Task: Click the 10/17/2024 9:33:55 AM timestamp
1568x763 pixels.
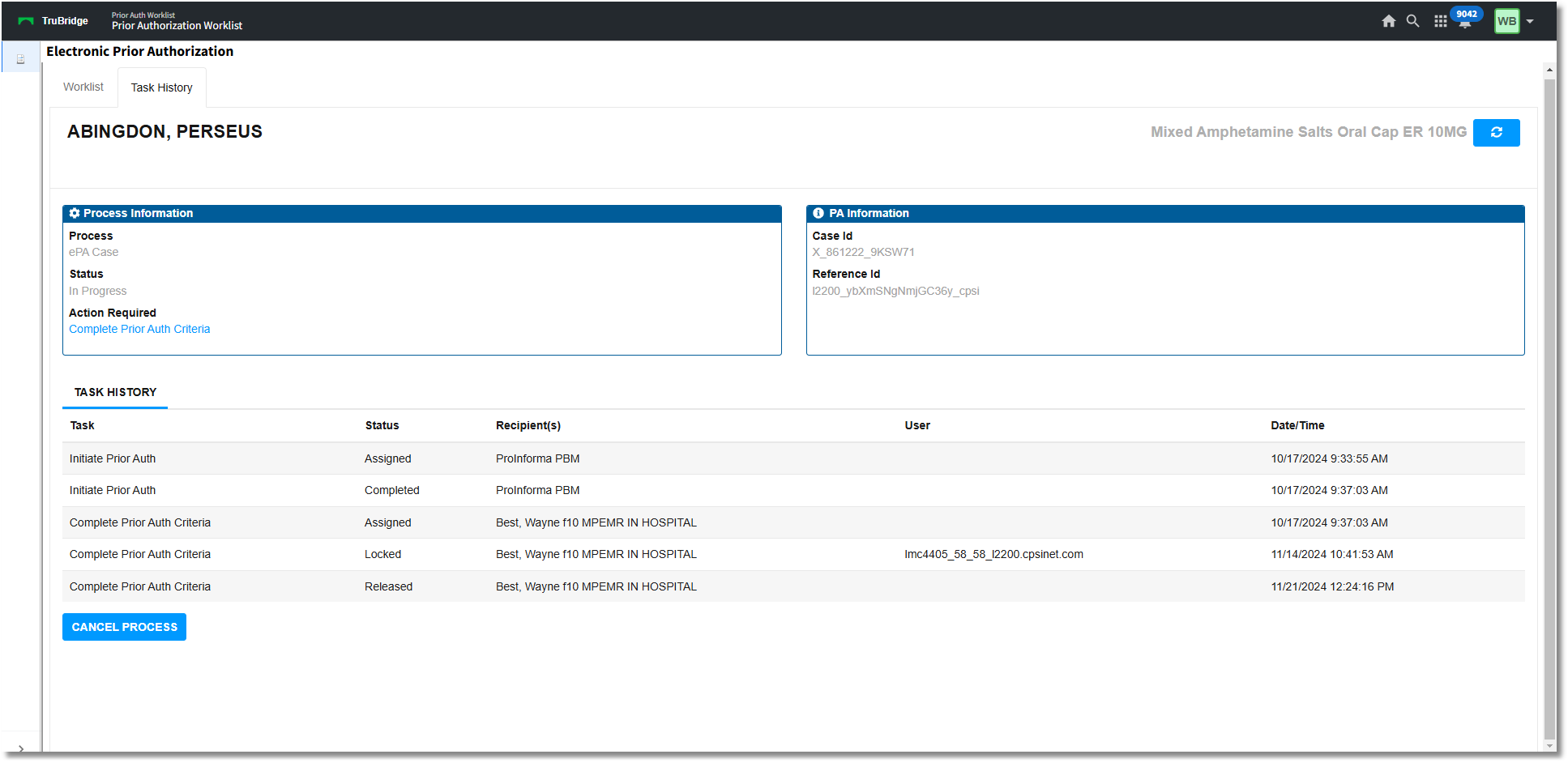Action: 1329,458
